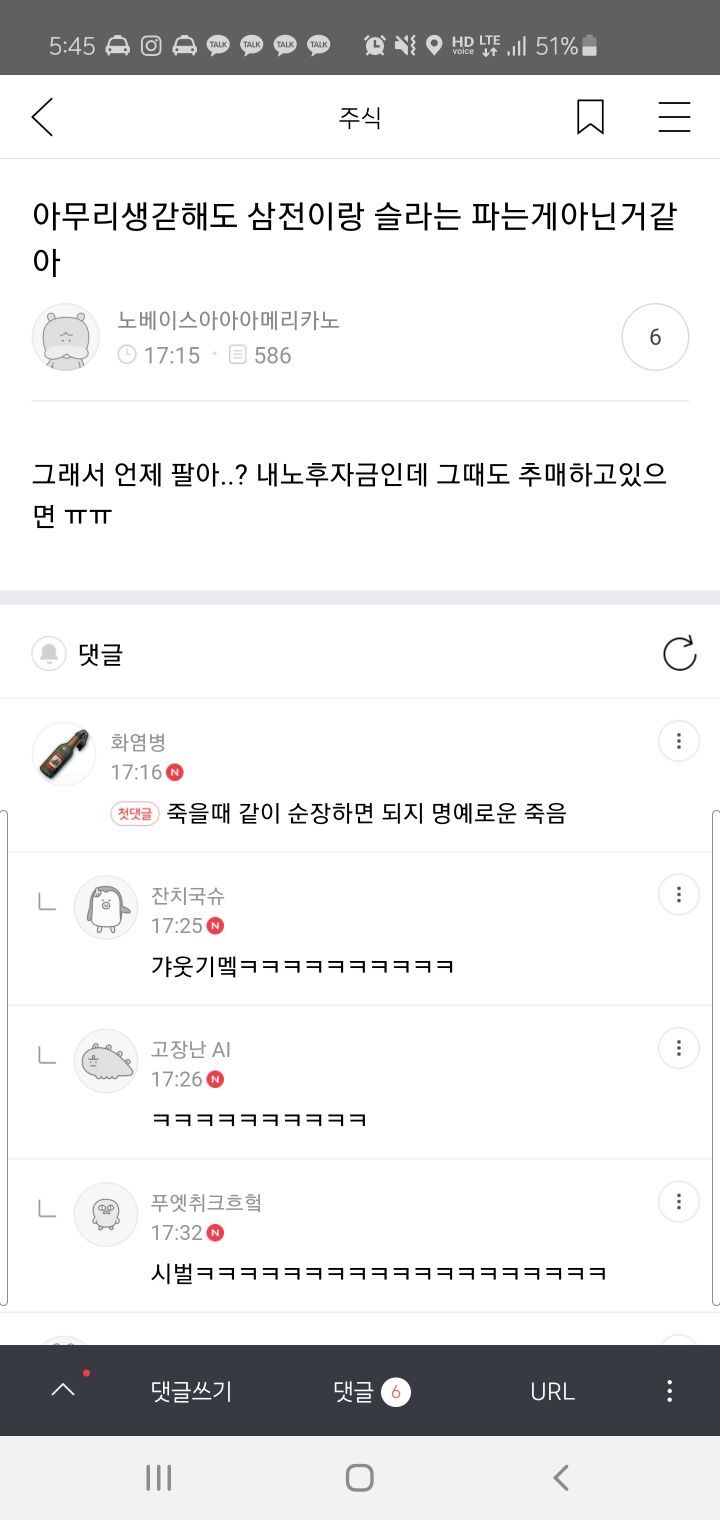
Task: View 화염병's bottle avatar
Action: point(64,754)
